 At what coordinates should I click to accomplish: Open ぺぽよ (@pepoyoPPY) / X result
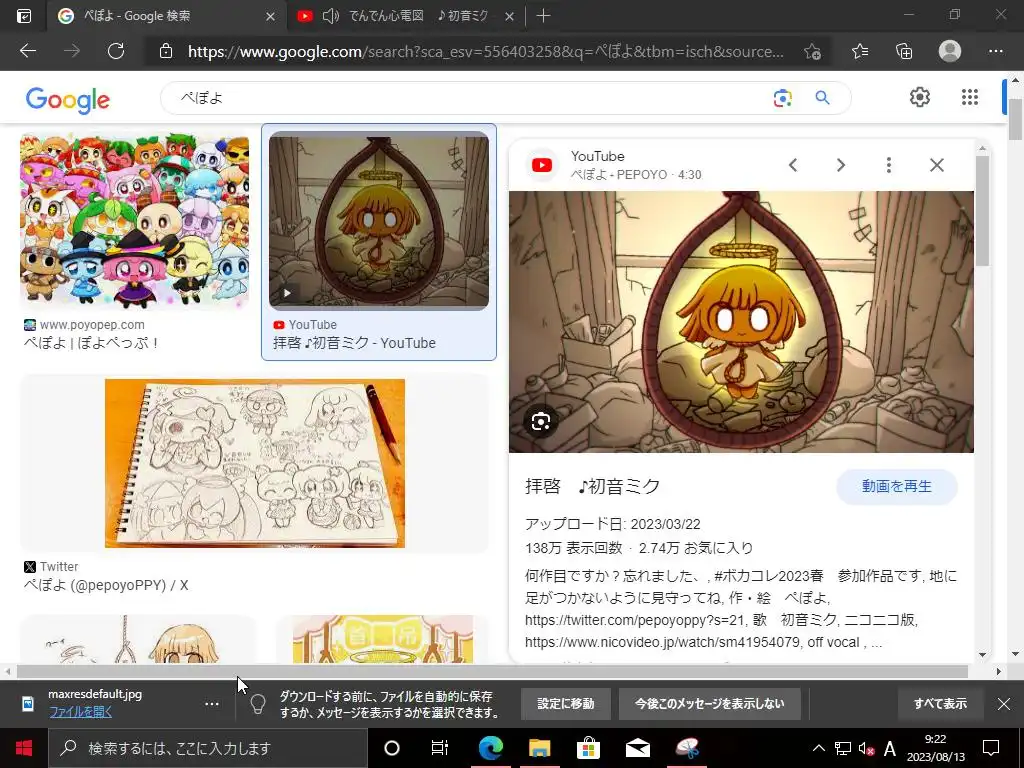pyautogui.click(x=106, y=585)
